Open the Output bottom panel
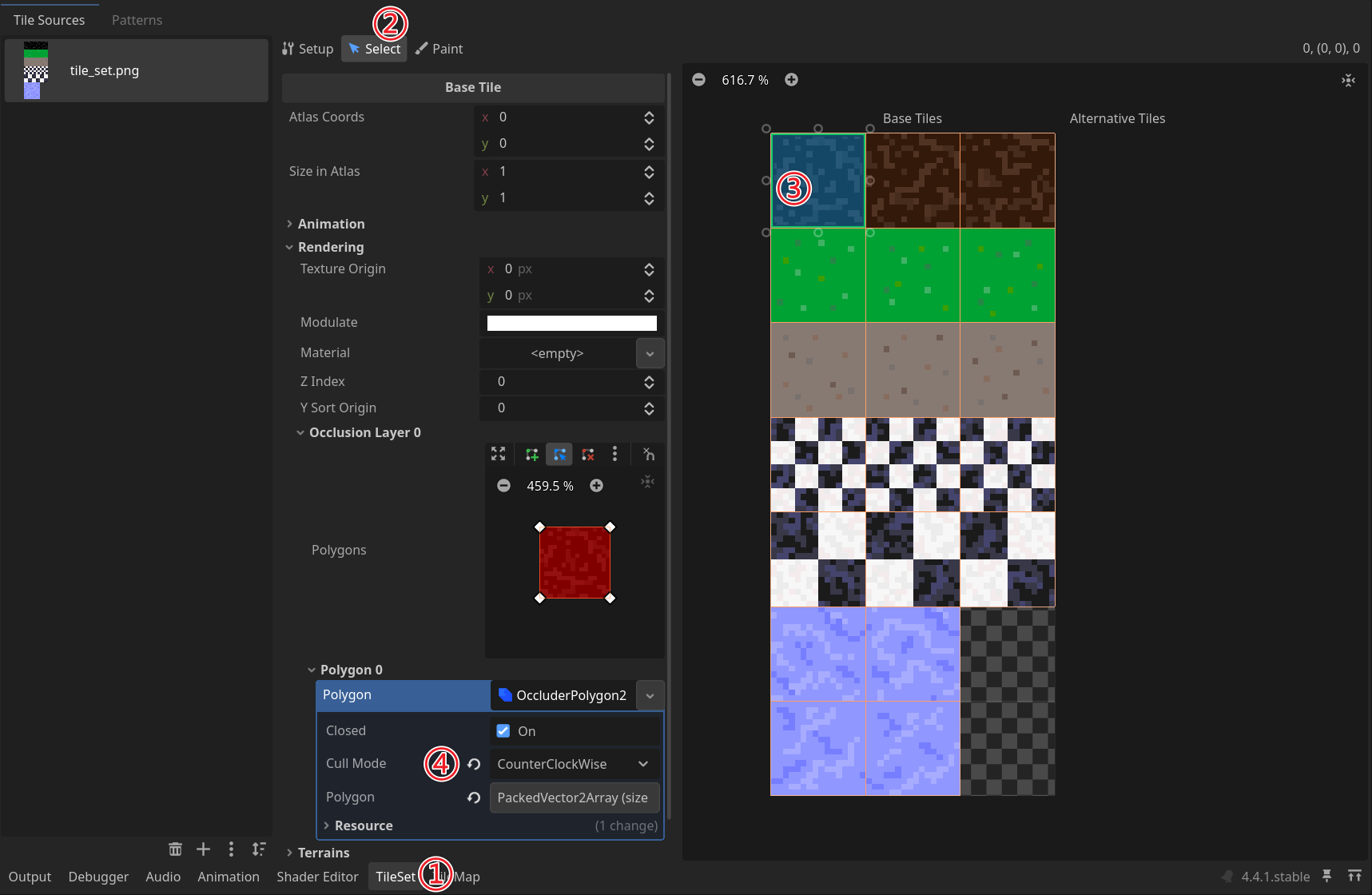The image size is (1372, 895). pos(30,877)
